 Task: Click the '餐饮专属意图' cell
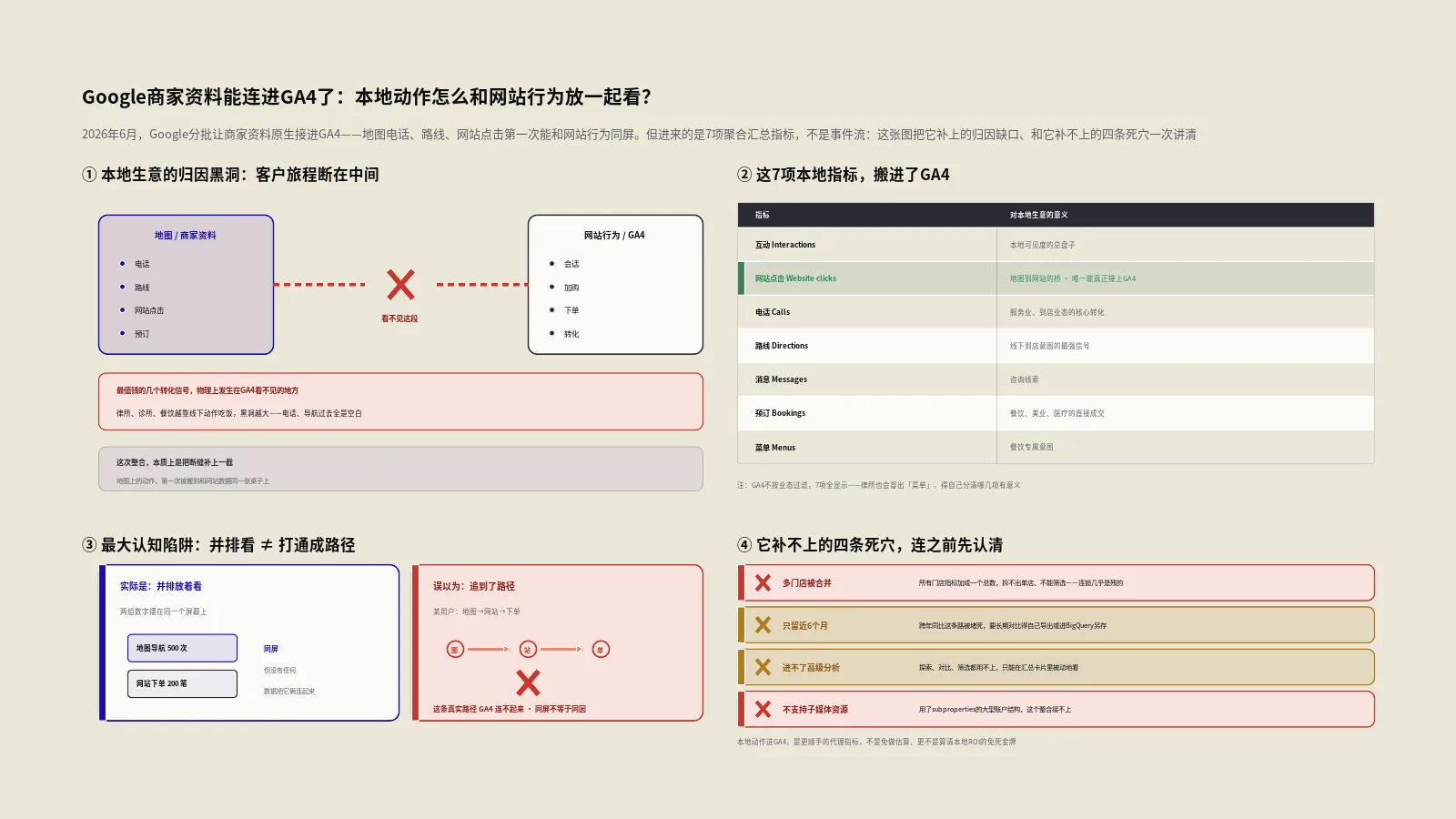click(1186, 447)
